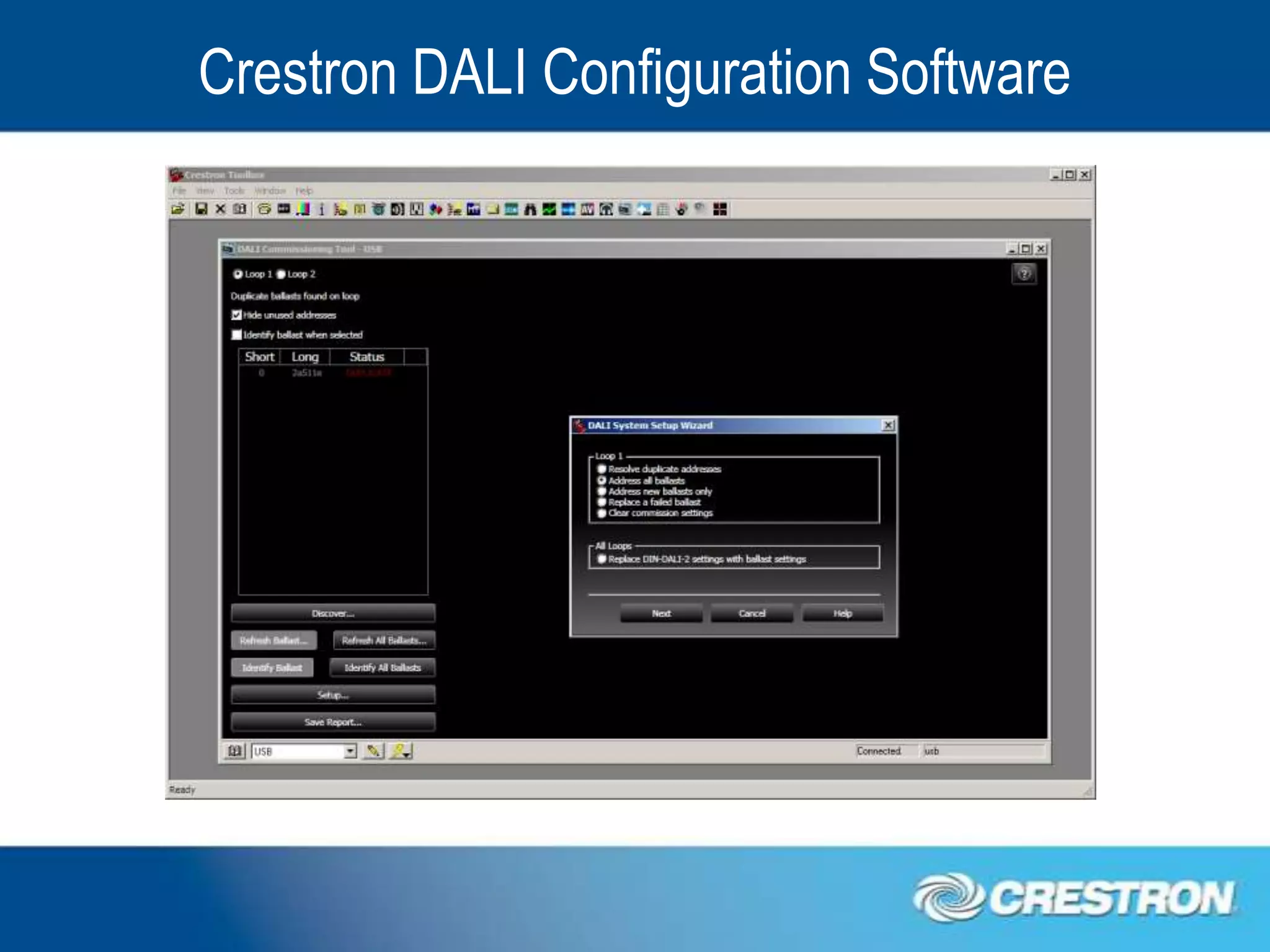
Task: Select ballast row with long address 2a511a
Action: tap(333, 373)
